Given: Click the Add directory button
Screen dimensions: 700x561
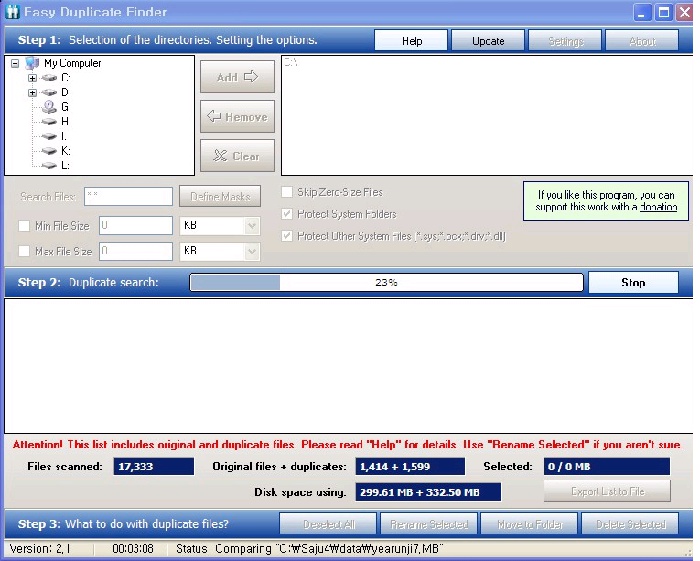Looking at the screenshot, I should (238, 77).
